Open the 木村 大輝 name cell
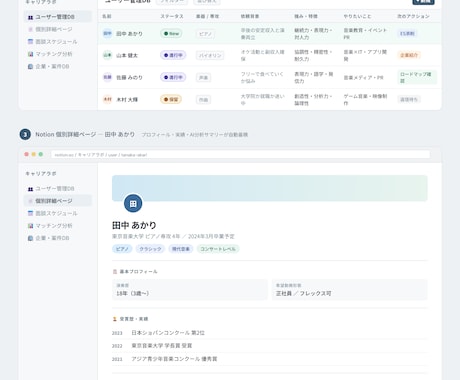The width and height of the screenshot is (460, 380). click(127, 99)
